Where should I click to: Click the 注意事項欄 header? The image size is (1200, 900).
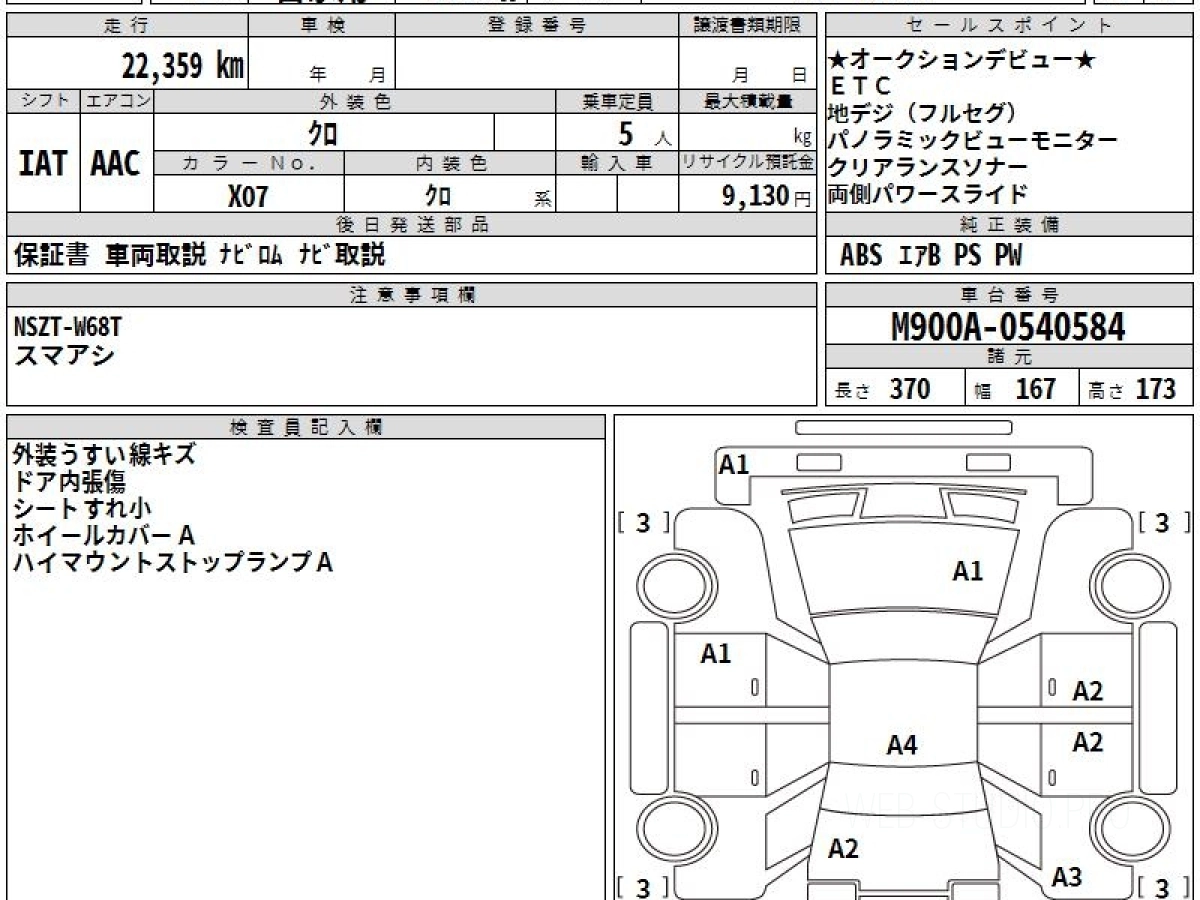pyautogui.click(x=412, y=295)
